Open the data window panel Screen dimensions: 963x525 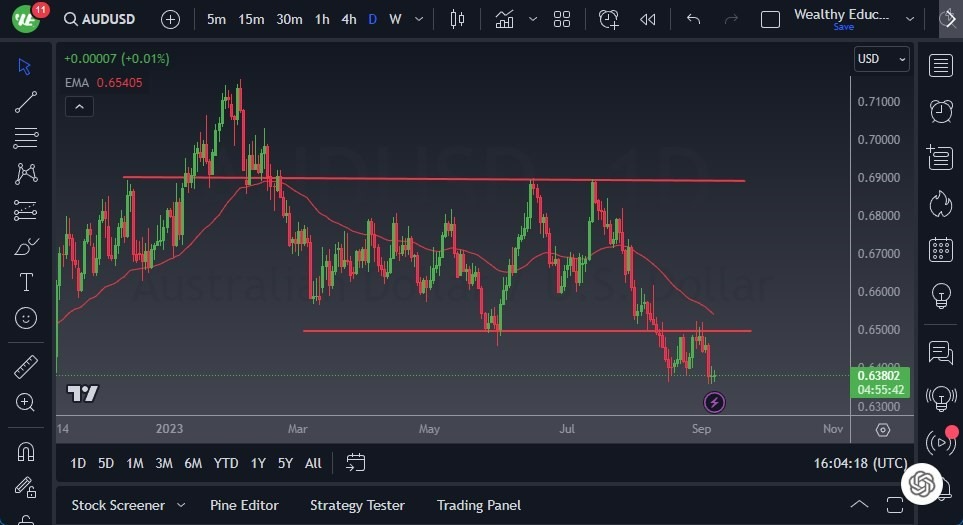940,158
